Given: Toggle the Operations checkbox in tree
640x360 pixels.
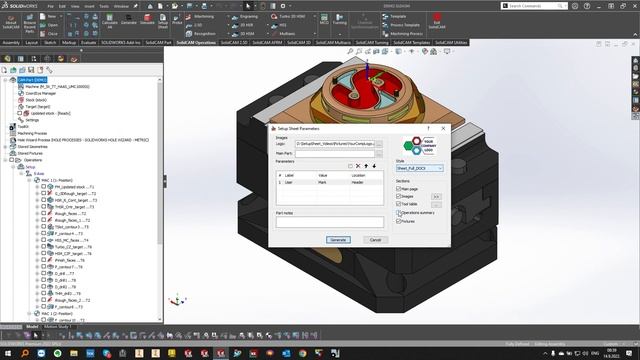Looking at the screenshot, I should [x=11, y=160].
